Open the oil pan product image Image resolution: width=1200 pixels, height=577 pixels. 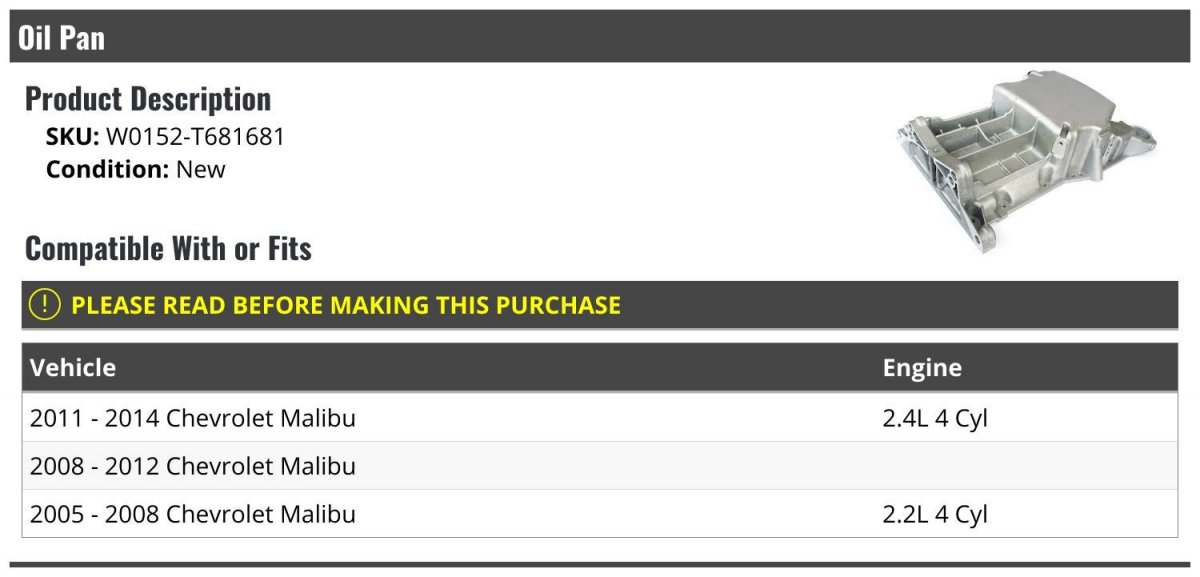(x=1029, y=159)
